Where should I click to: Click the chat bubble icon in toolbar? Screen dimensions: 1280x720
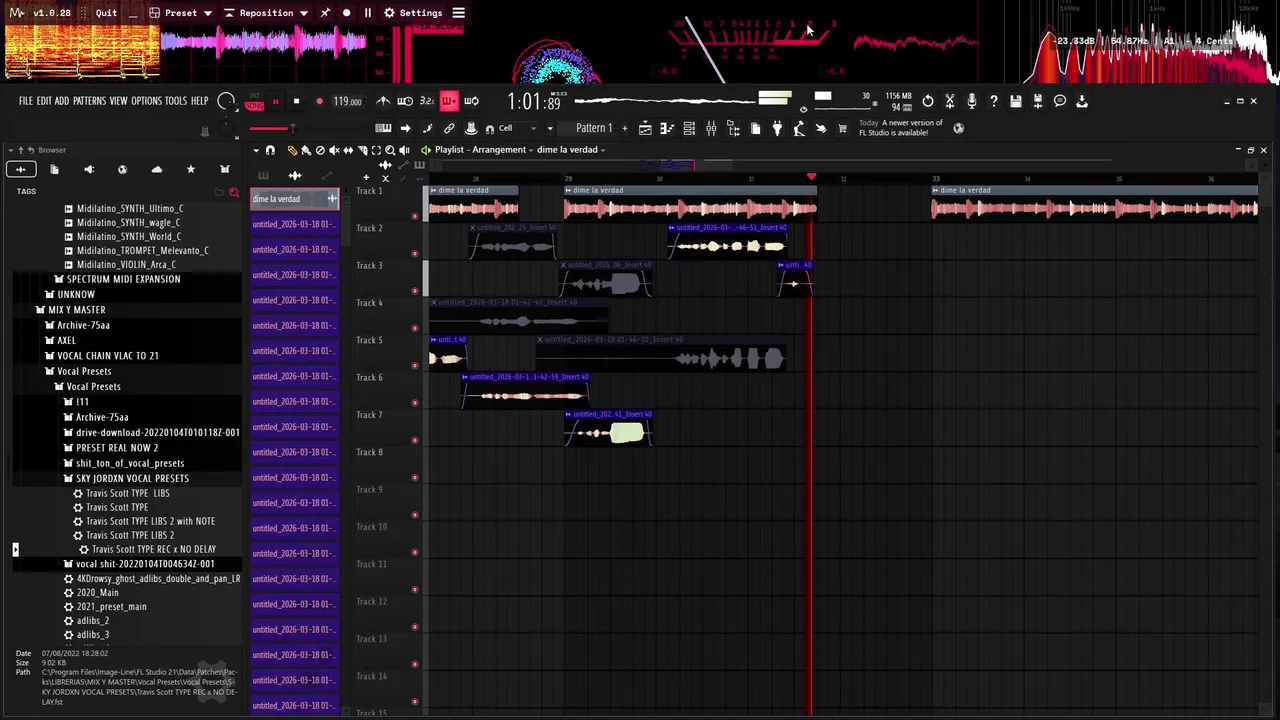pos(1060,101)
